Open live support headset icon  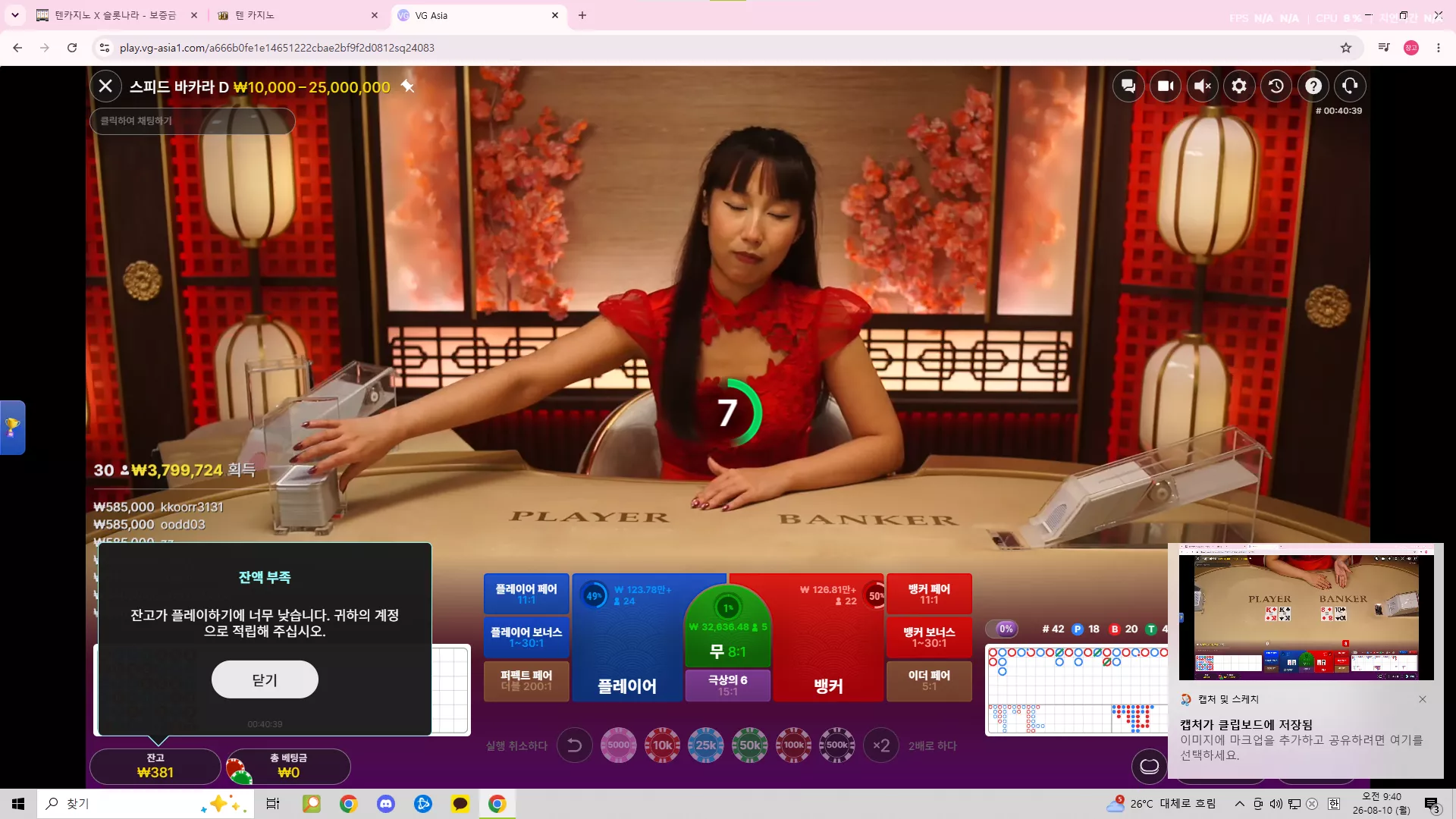click(x=1351, y=86)
